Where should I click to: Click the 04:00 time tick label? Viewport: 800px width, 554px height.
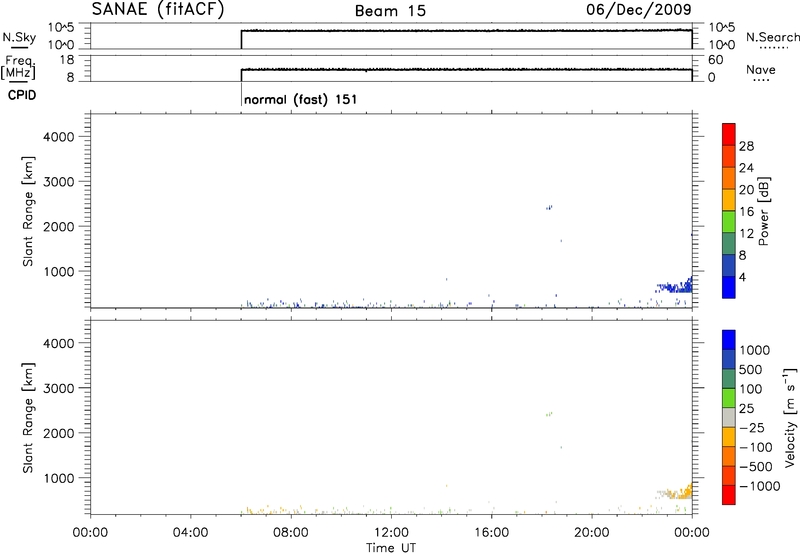pyautogui.click(x=190, y=533)
